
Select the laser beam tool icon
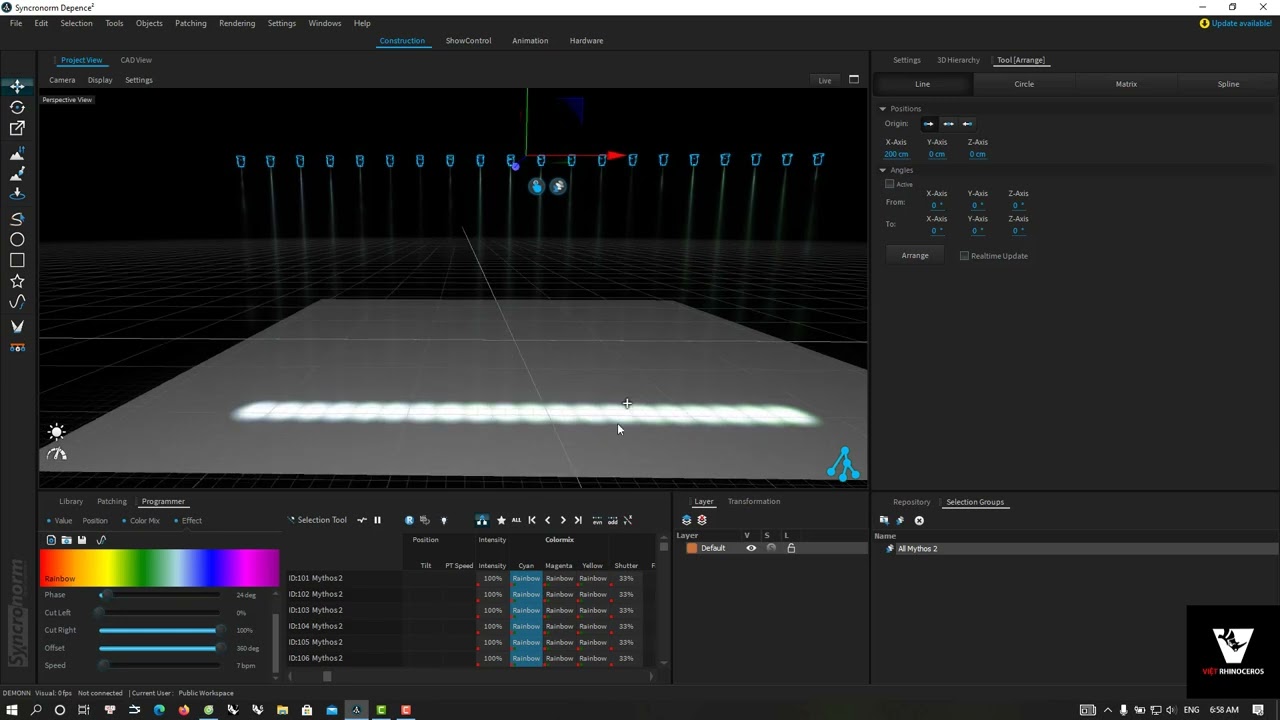click(17, 326)
